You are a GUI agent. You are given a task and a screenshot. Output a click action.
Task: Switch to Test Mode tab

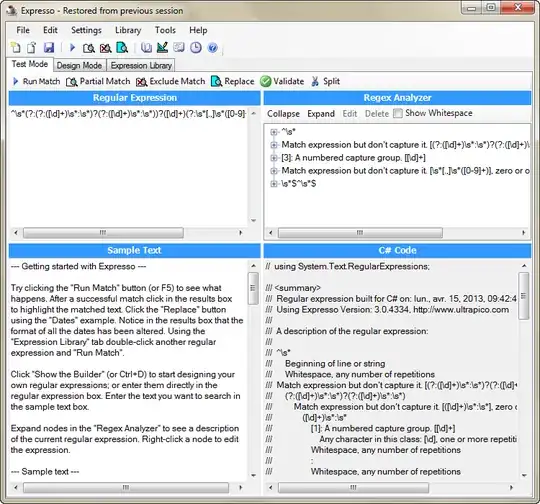(30, 64)
